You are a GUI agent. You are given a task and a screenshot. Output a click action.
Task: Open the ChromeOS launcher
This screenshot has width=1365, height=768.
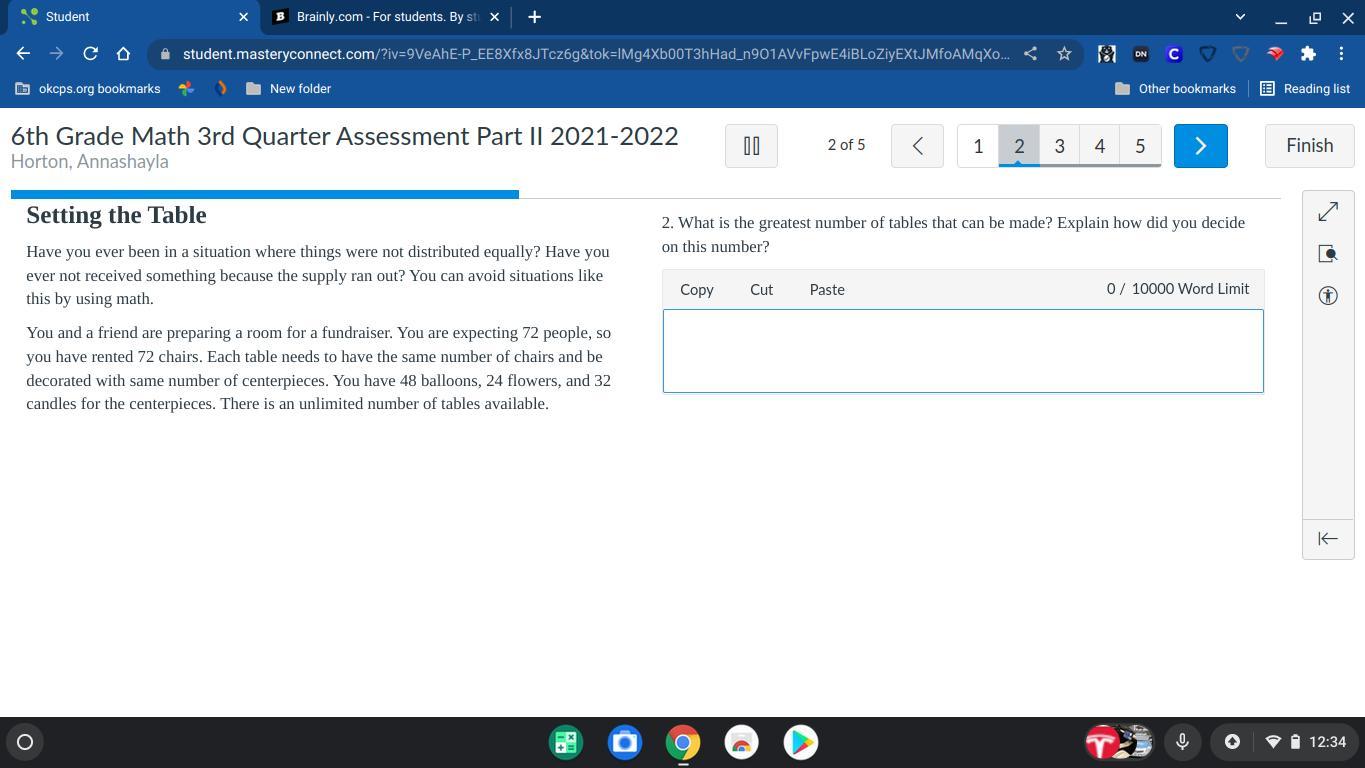click(25, 742)
